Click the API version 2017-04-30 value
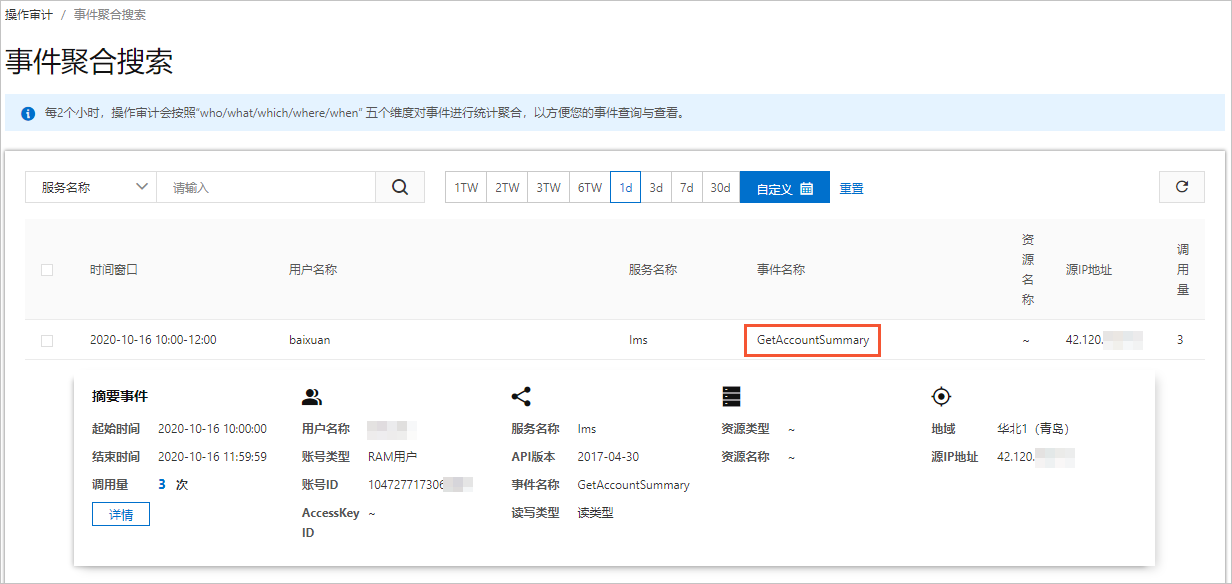This screenshot has height=584, width=1232. [608, 457]
